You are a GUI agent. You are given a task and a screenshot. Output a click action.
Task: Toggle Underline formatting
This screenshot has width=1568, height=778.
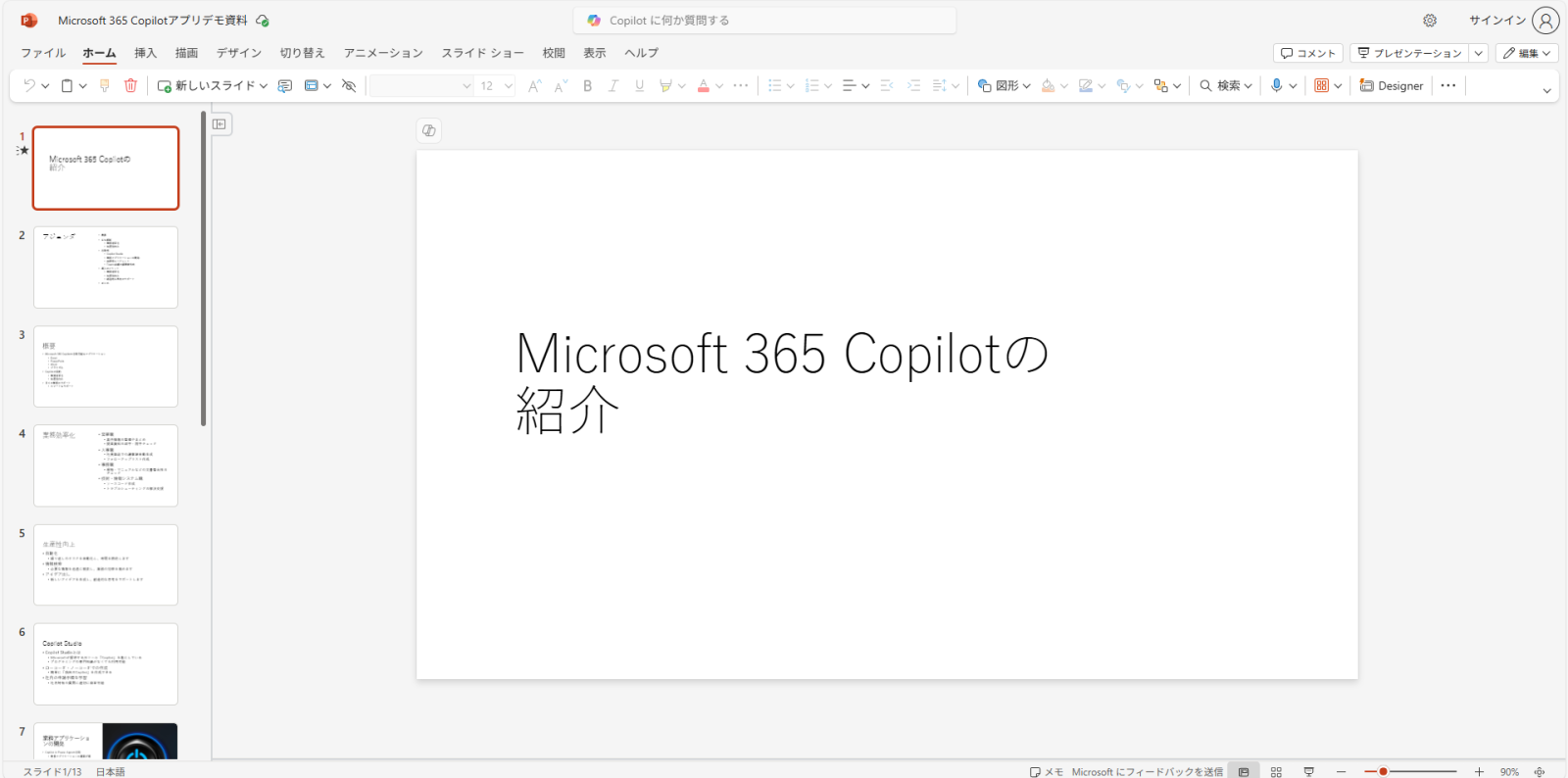tap(640, 86)
